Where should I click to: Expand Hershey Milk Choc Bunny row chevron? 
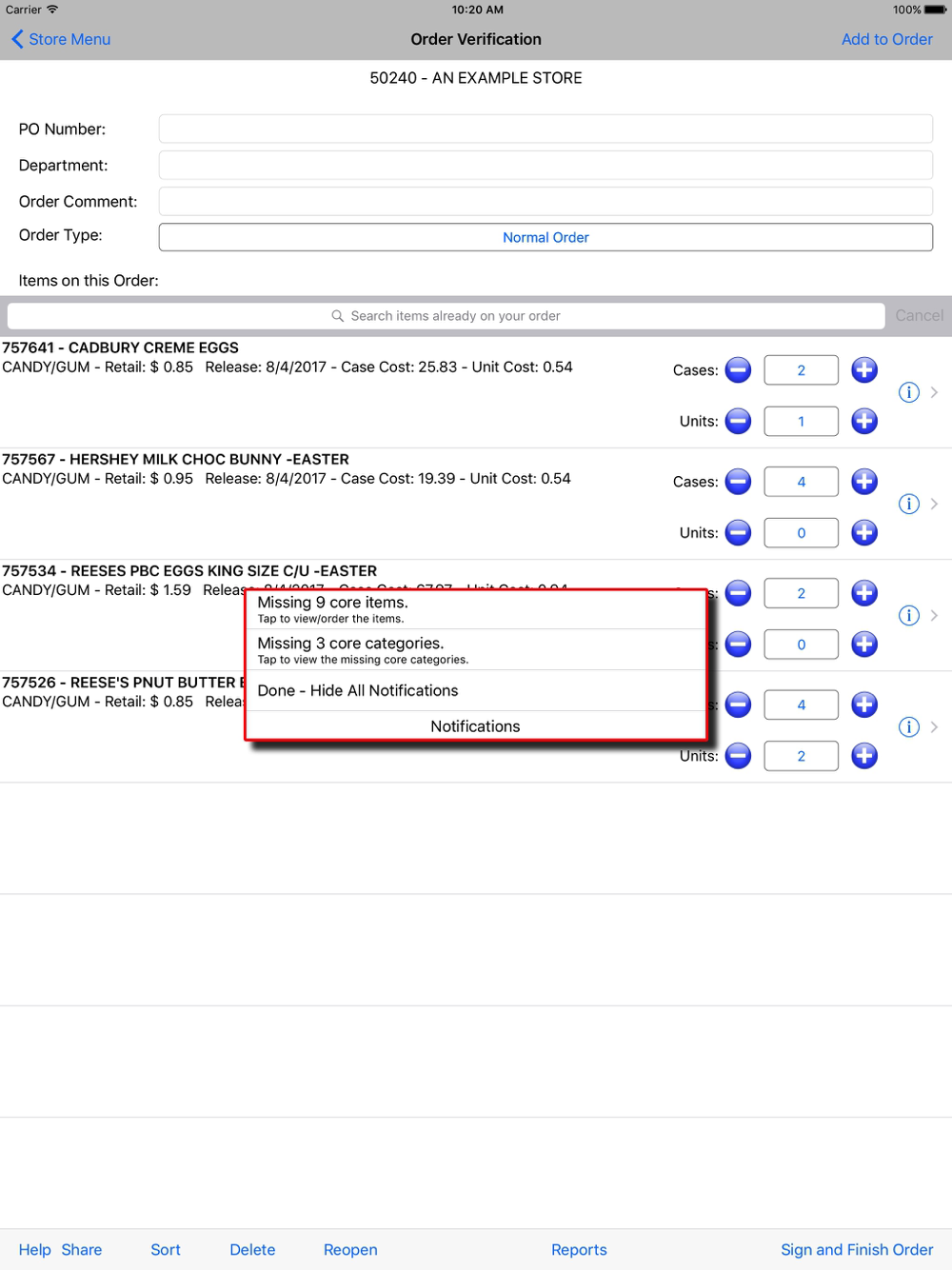click(935, 504)
